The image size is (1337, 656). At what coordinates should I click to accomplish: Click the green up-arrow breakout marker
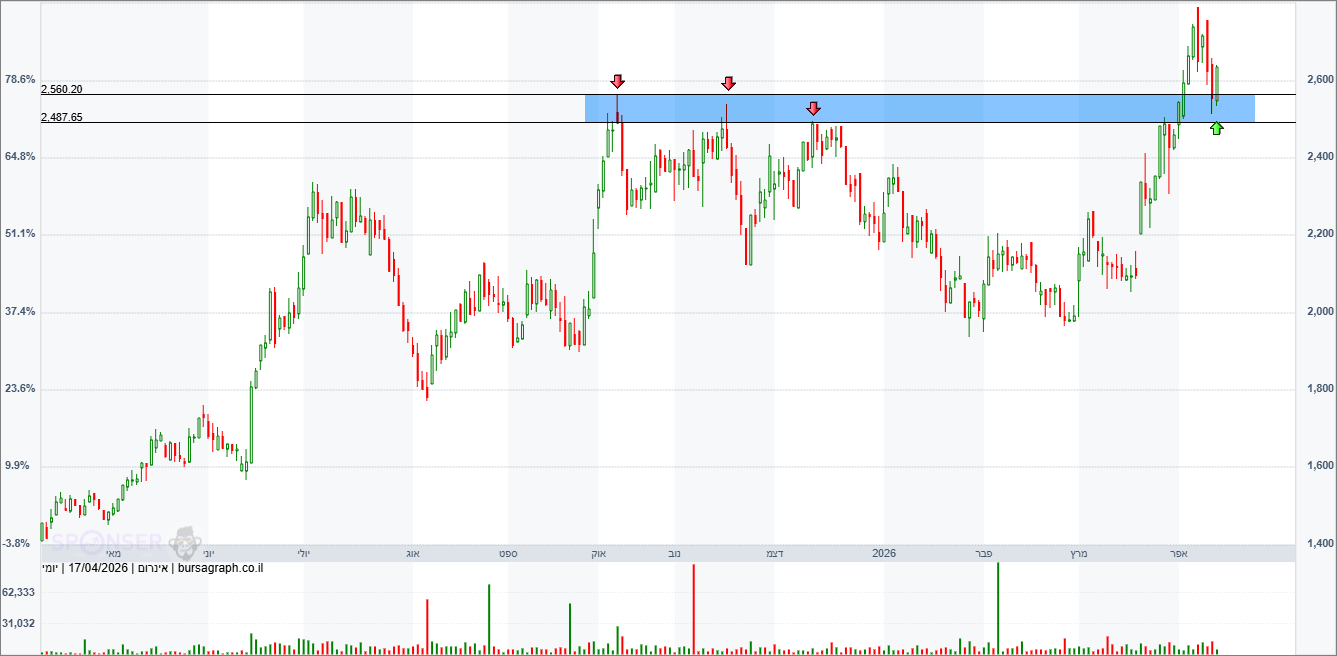pyautogui.click(x=1216, y=128)
